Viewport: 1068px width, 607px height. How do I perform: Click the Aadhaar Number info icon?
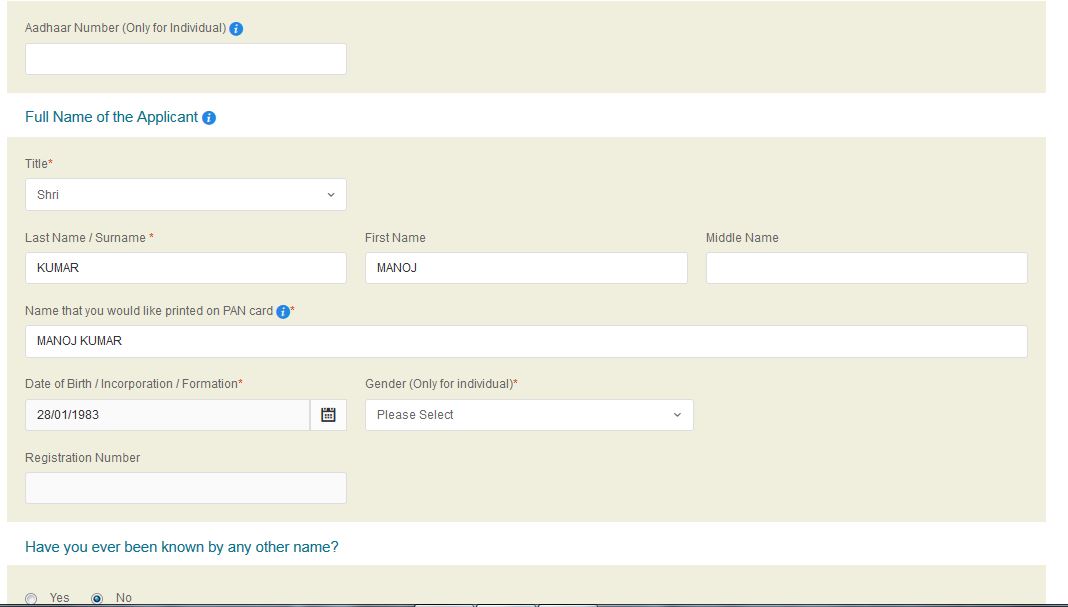[236, 29]
